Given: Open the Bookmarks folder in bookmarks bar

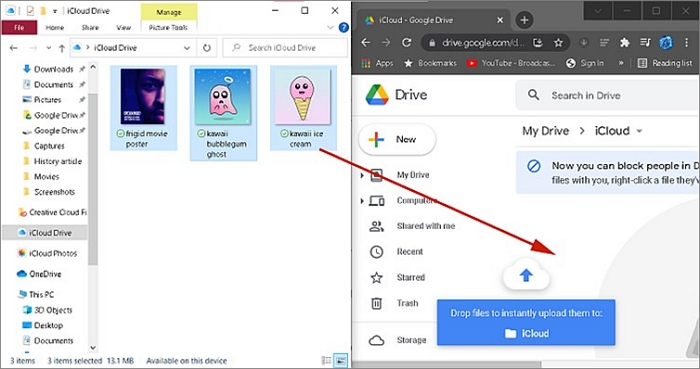Looking at the screenshot, I should pos(430,63).
